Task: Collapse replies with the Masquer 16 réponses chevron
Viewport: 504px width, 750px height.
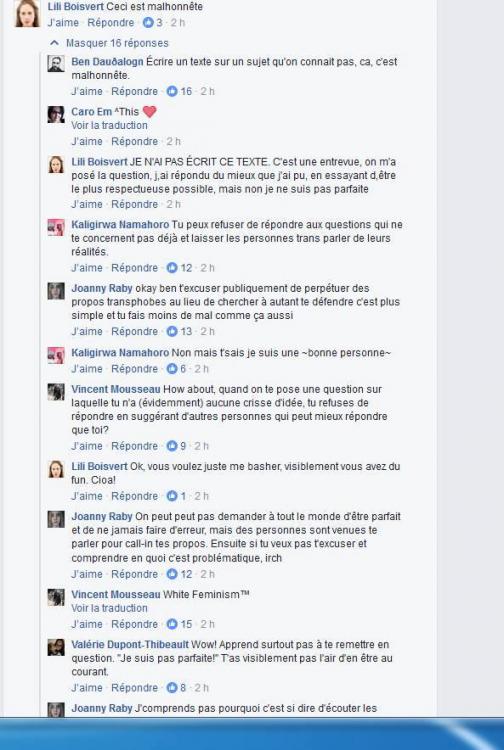Action: [x=55, y=43]
